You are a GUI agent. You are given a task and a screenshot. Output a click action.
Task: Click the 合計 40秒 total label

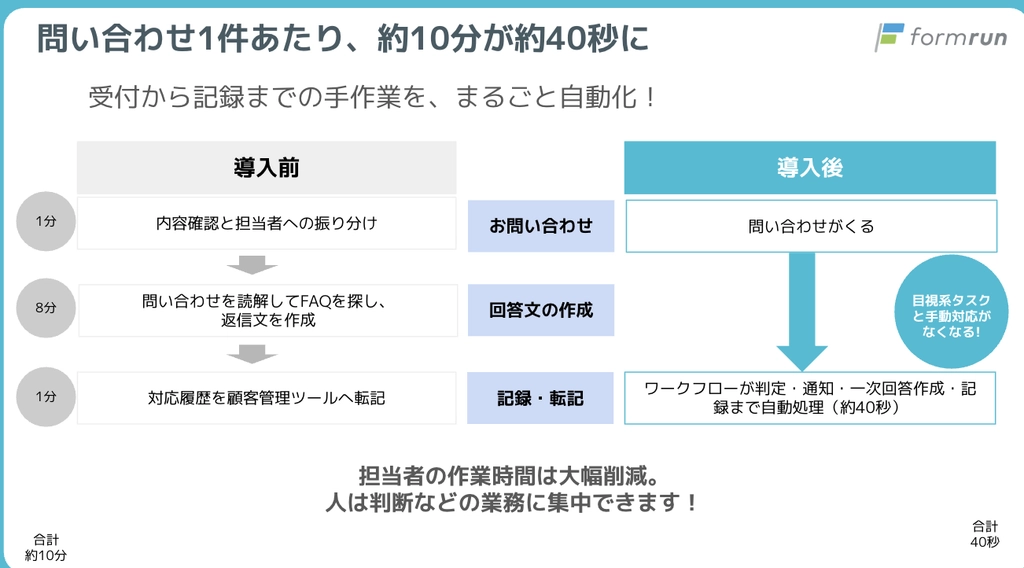[x=985, y=534]
